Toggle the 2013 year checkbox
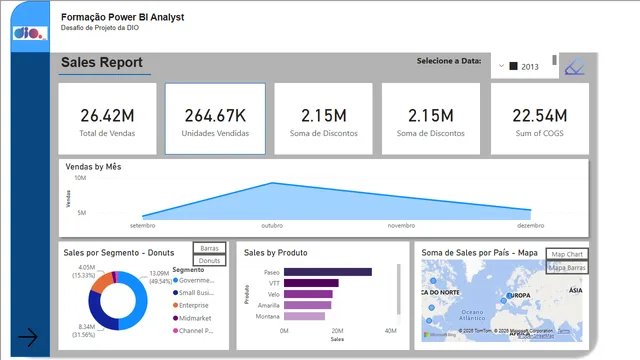The height and width of the screenshot is (360, 640). [x=513, y=66]
